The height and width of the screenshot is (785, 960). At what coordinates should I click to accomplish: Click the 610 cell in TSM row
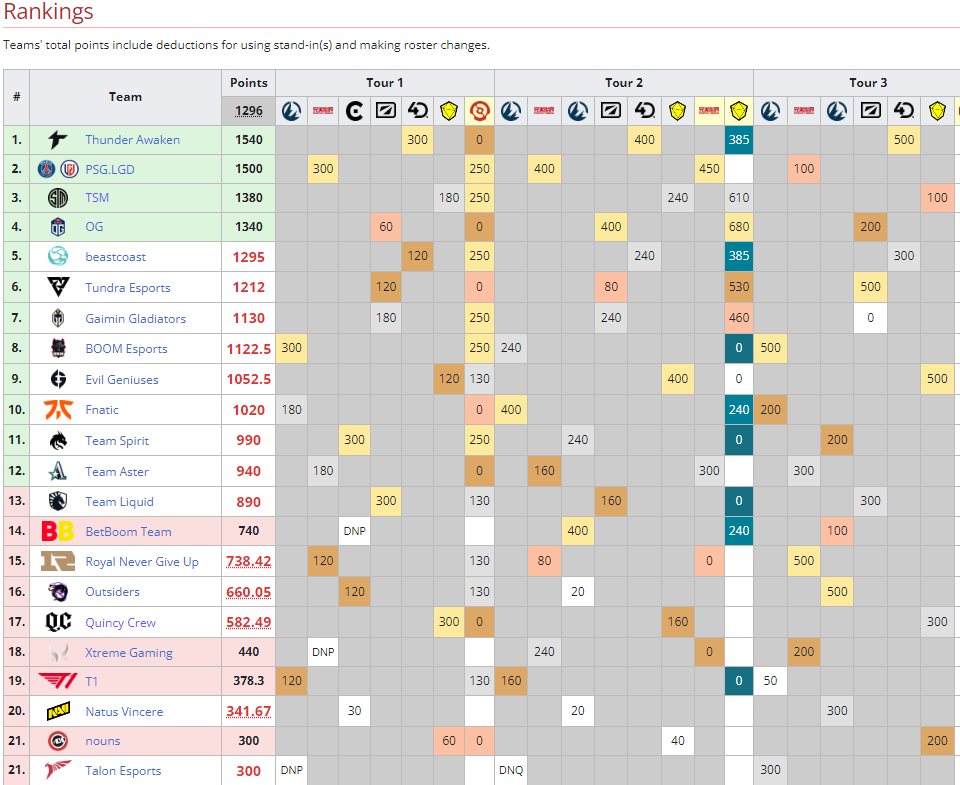click(x=739, y=198)
